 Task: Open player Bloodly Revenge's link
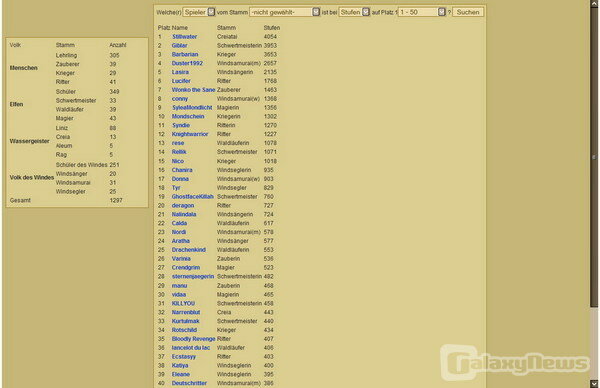tap(193, 339)
